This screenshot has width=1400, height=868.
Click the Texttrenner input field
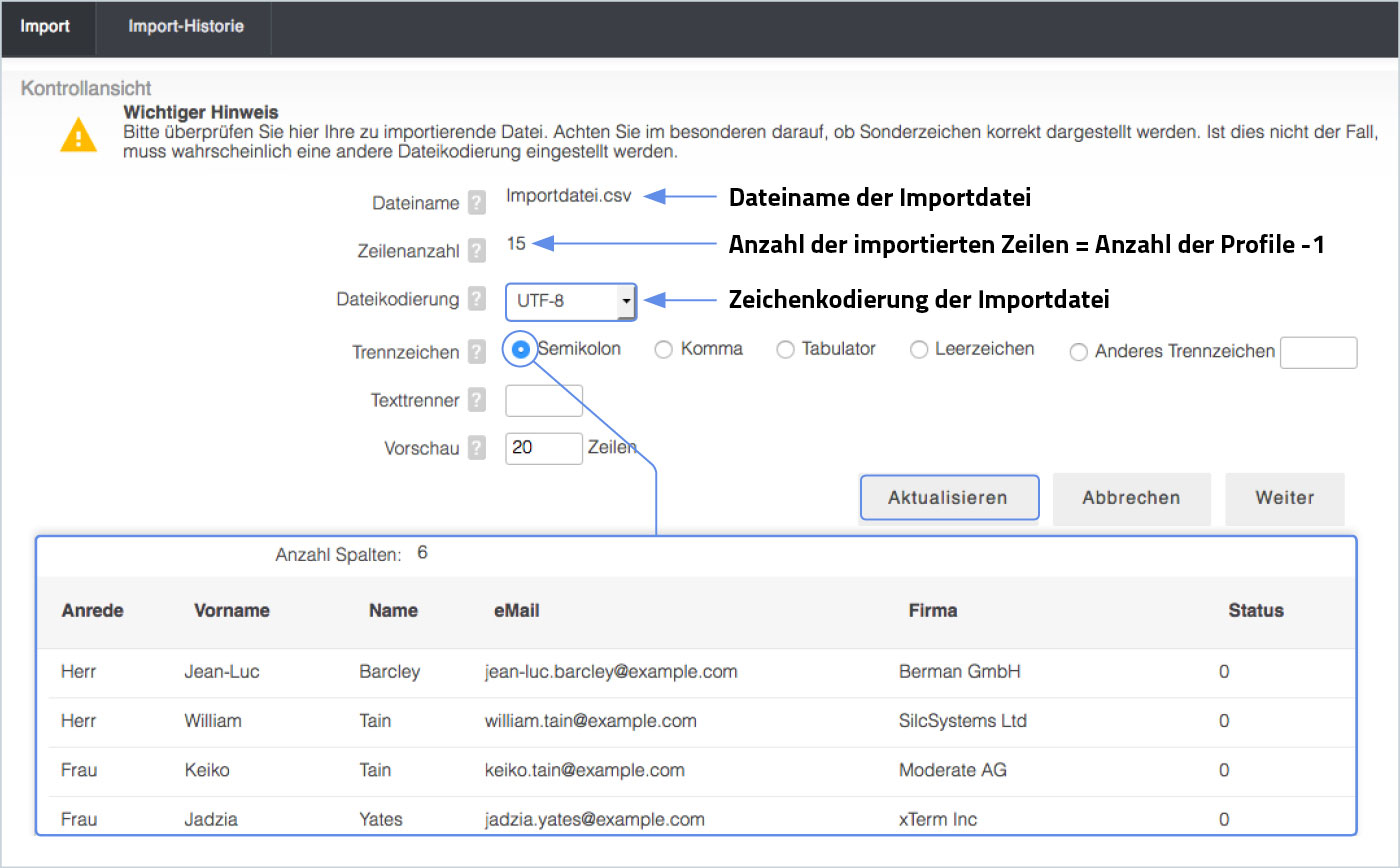pyautogui.click(x=544, y=401)
